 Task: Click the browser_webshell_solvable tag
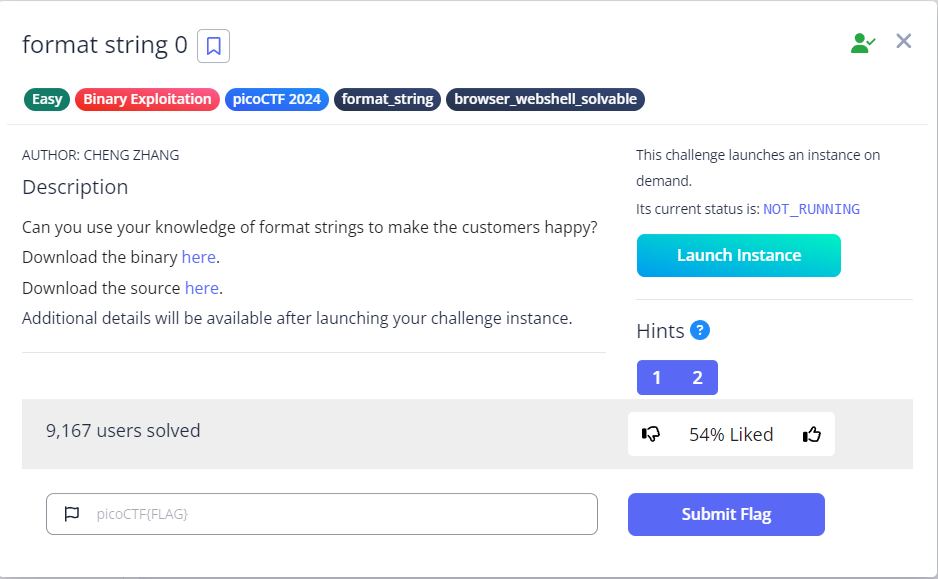[545, 99]
